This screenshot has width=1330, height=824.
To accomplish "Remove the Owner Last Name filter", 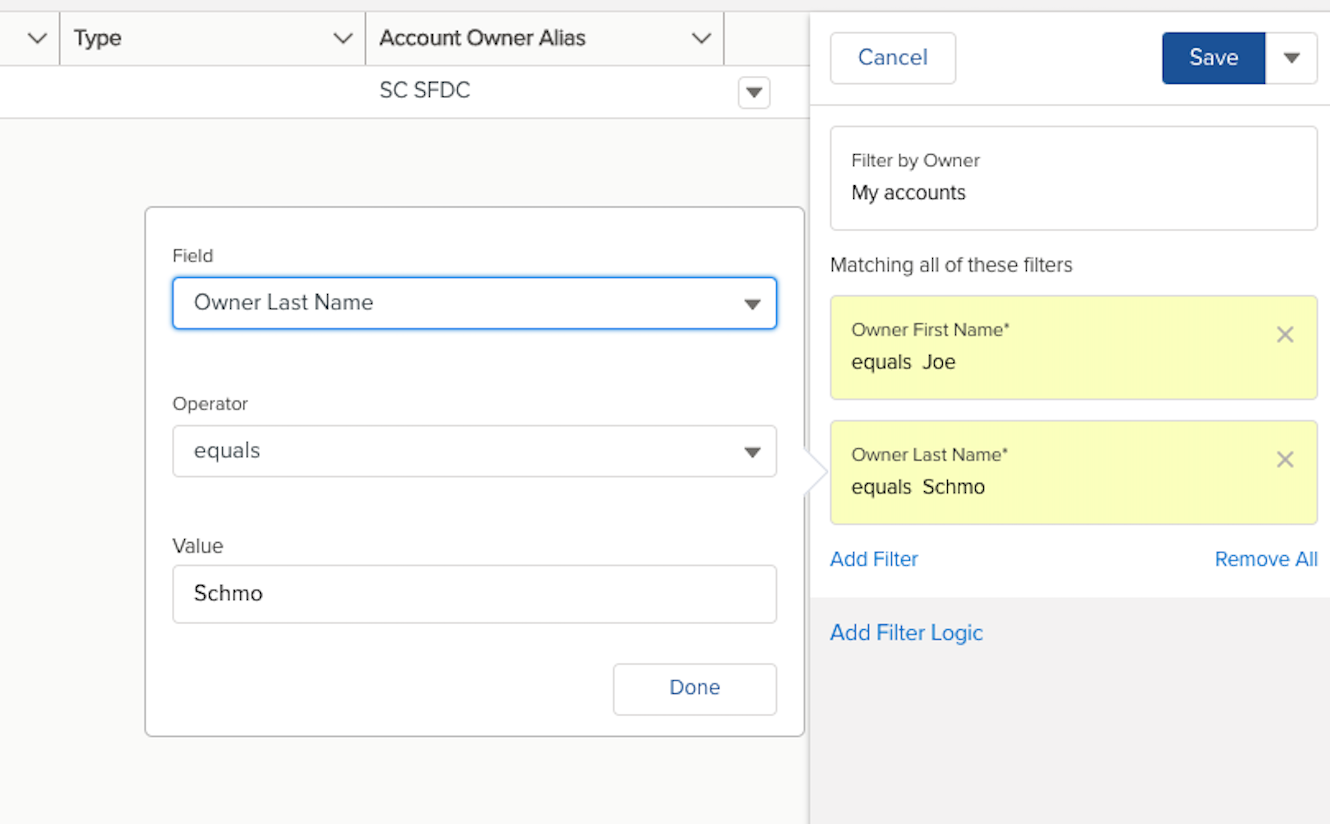I will pos(1285,460).
